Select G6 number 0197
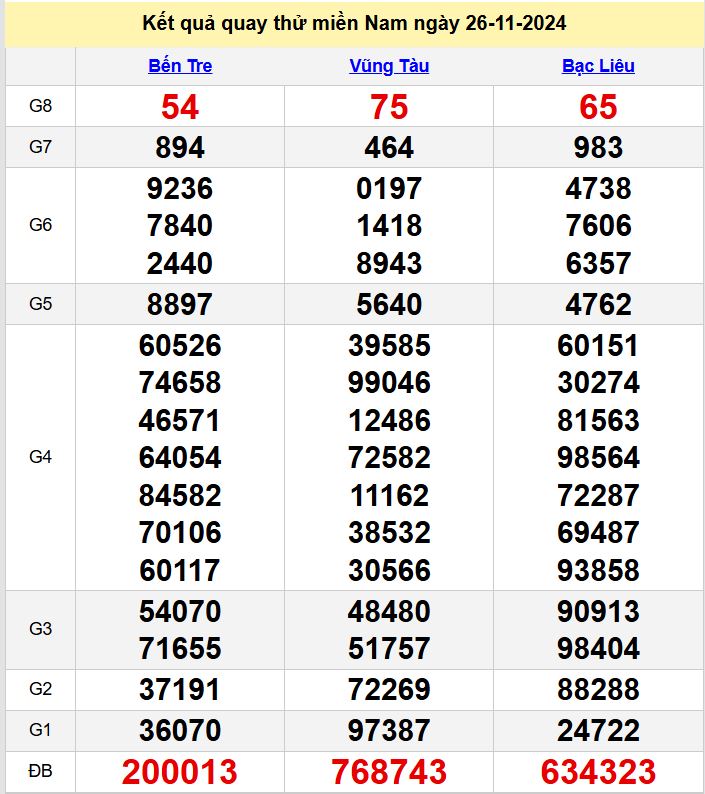The width and height of the screenshot is (705, 794). pos(389,188)
